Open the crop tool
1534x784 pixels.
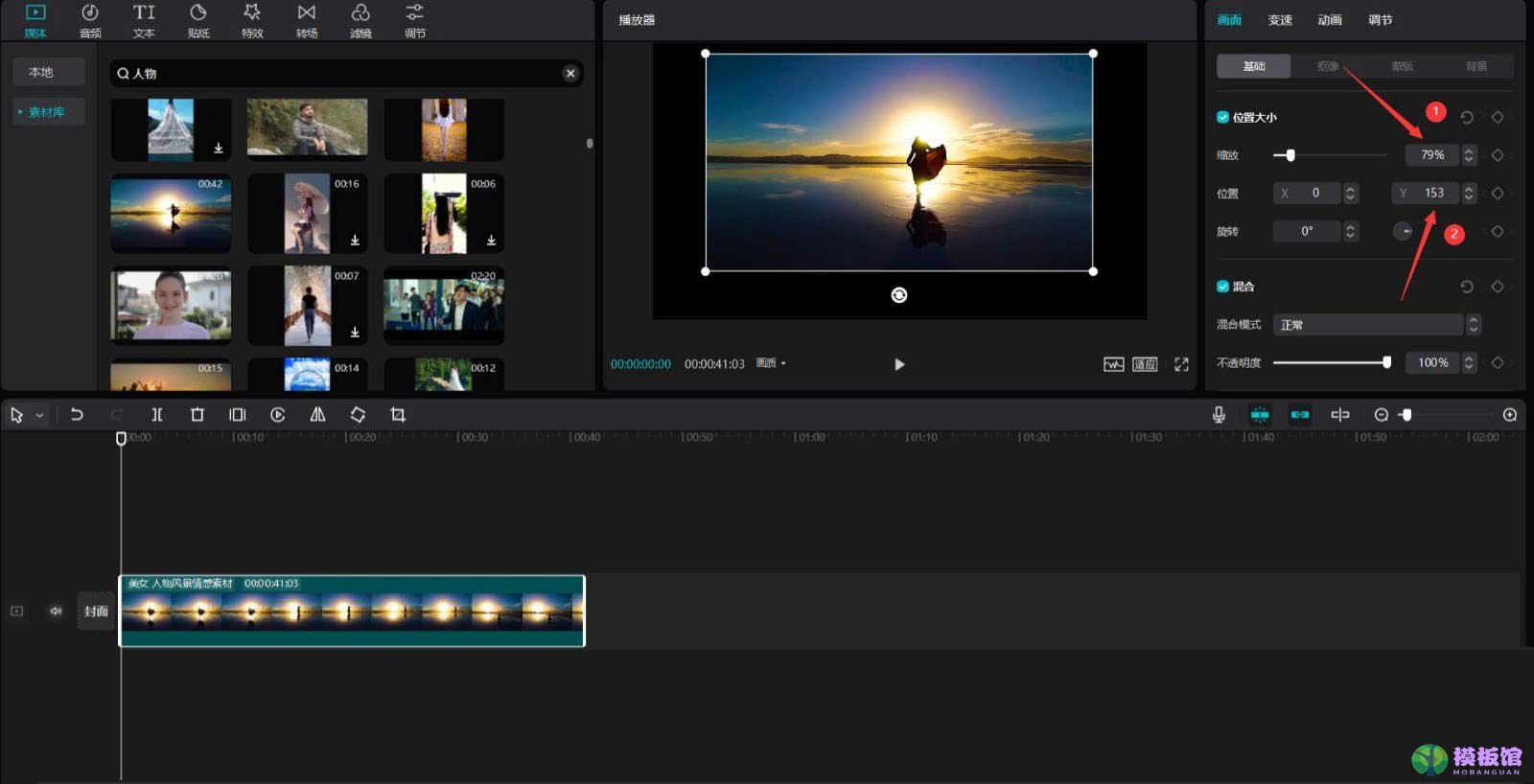click(x=398, y=415)
